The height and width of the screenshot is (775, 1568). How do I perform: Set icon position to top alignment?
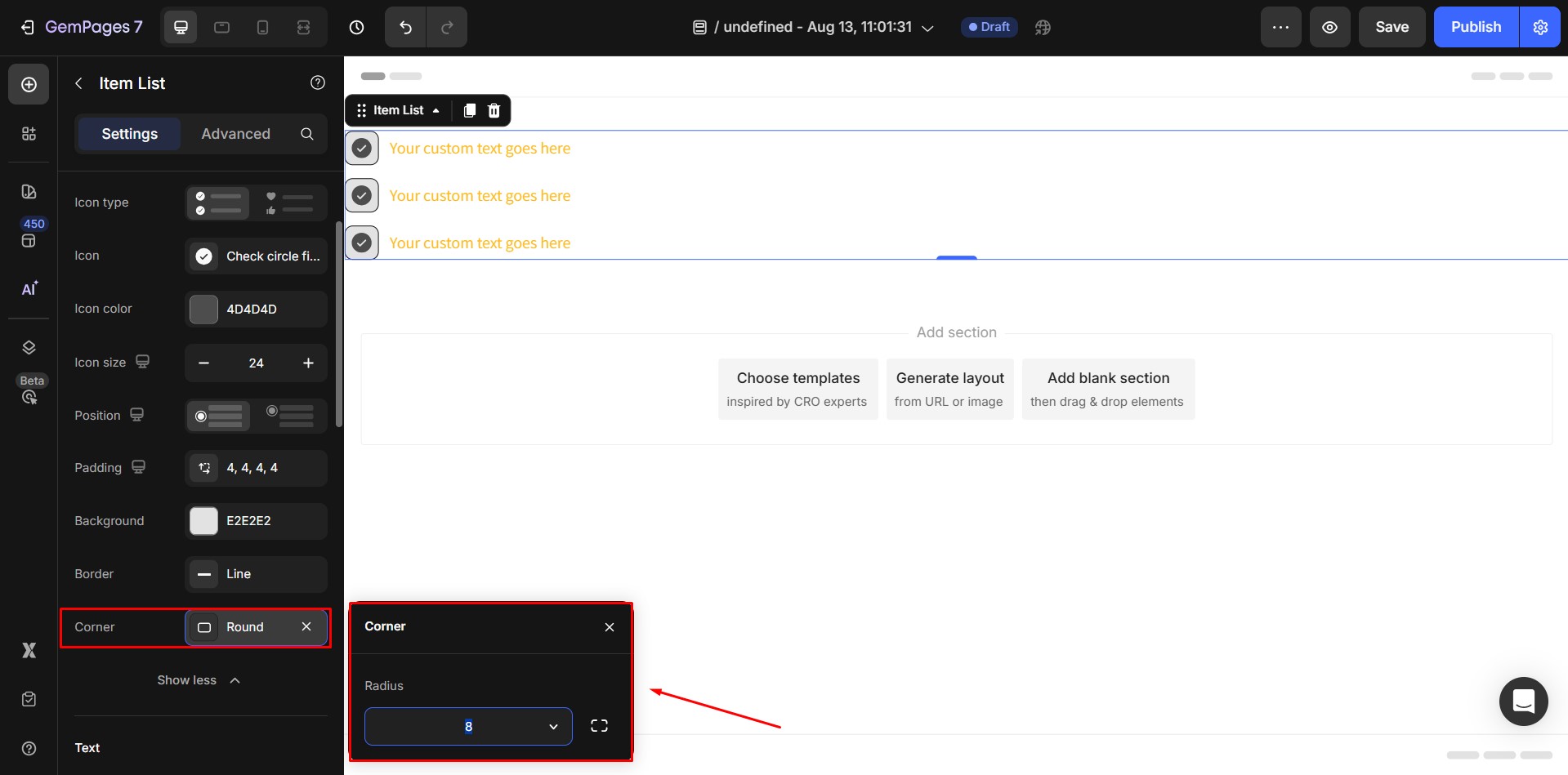pos(289,415)
